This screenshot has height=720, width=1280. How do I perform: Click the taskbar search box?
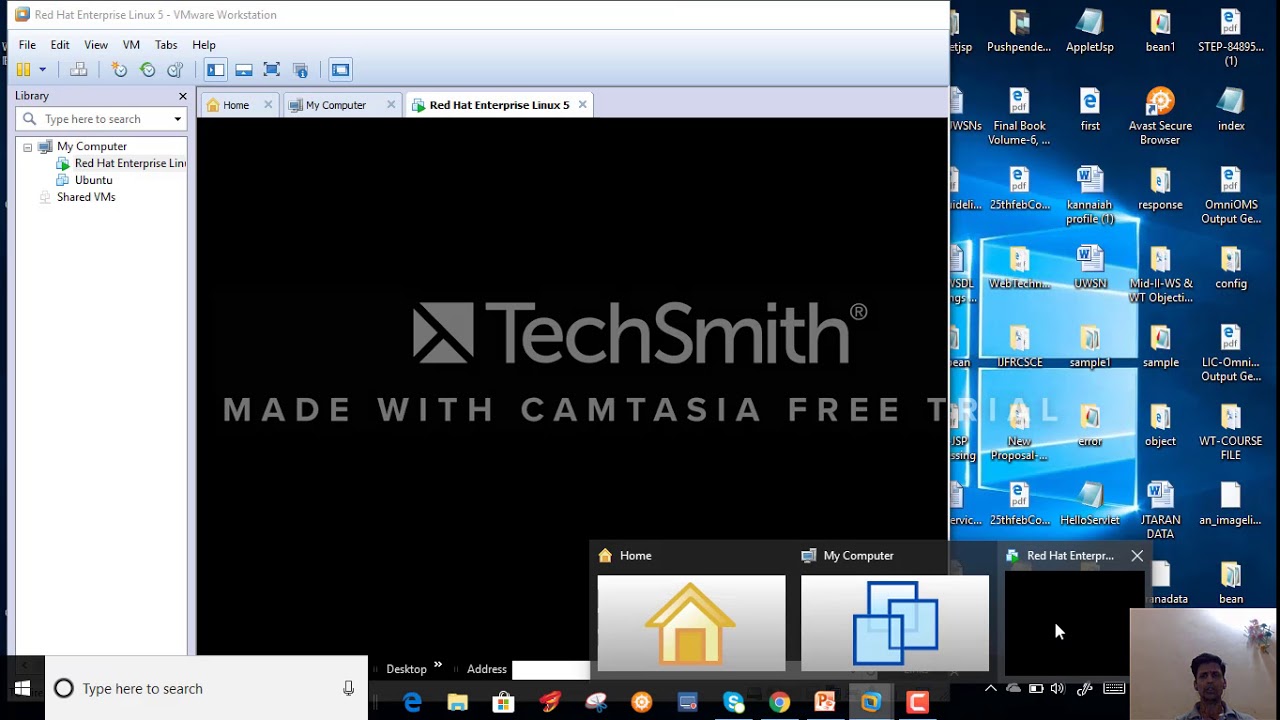(x=207, y=688)
